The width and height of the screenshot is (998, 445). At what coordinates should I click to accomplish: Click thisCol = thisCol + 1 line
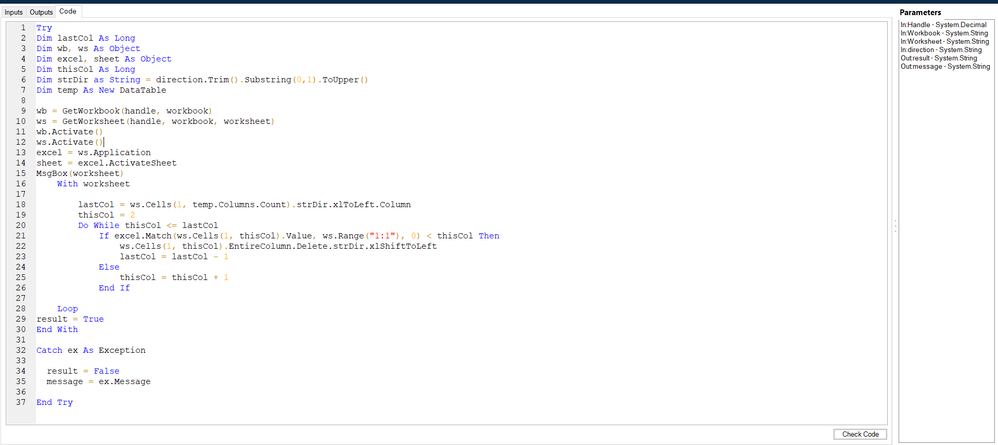click(174, 278)
